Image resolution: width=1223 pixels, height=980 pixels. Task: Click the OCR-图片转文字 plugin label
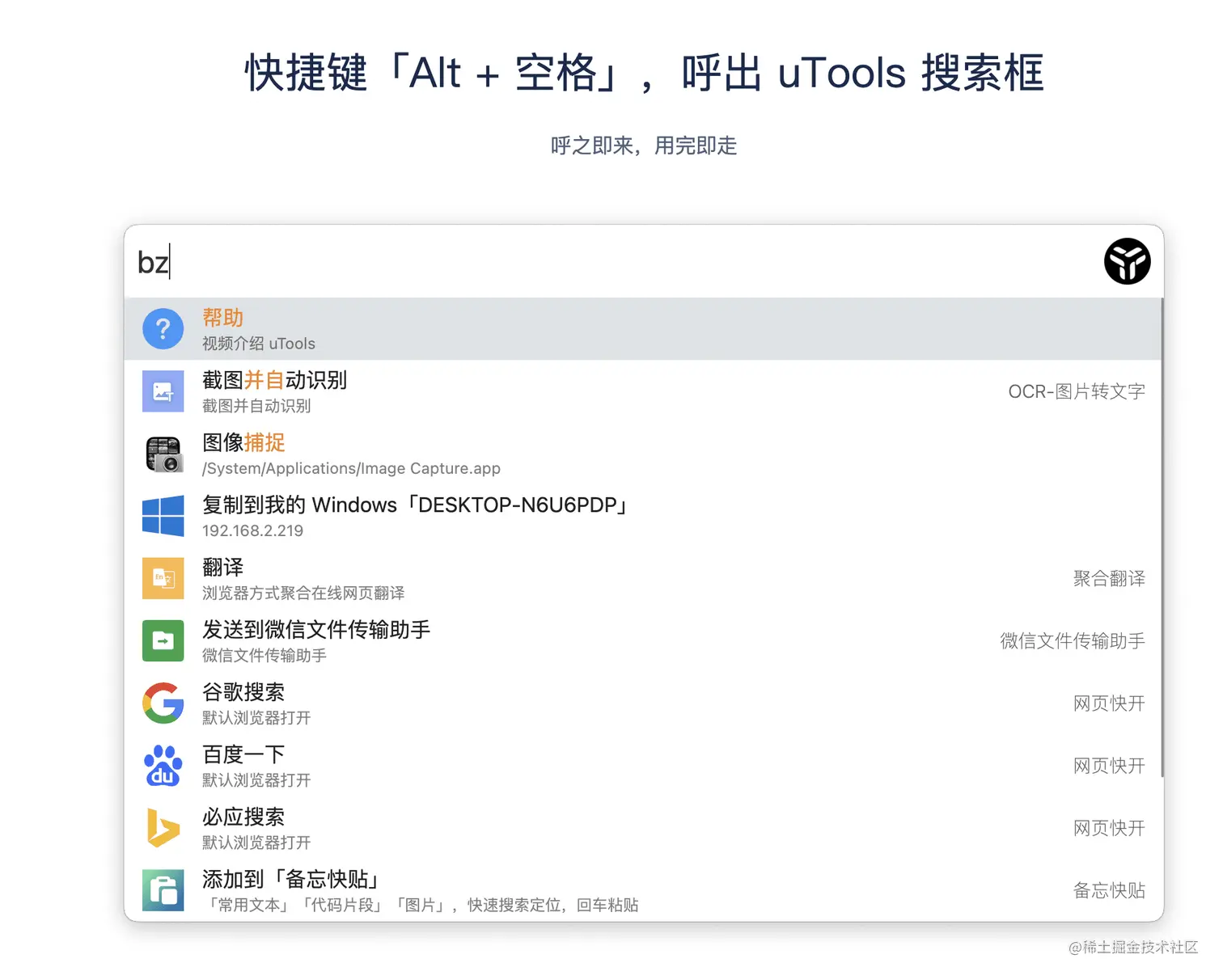pos(1077,391)
